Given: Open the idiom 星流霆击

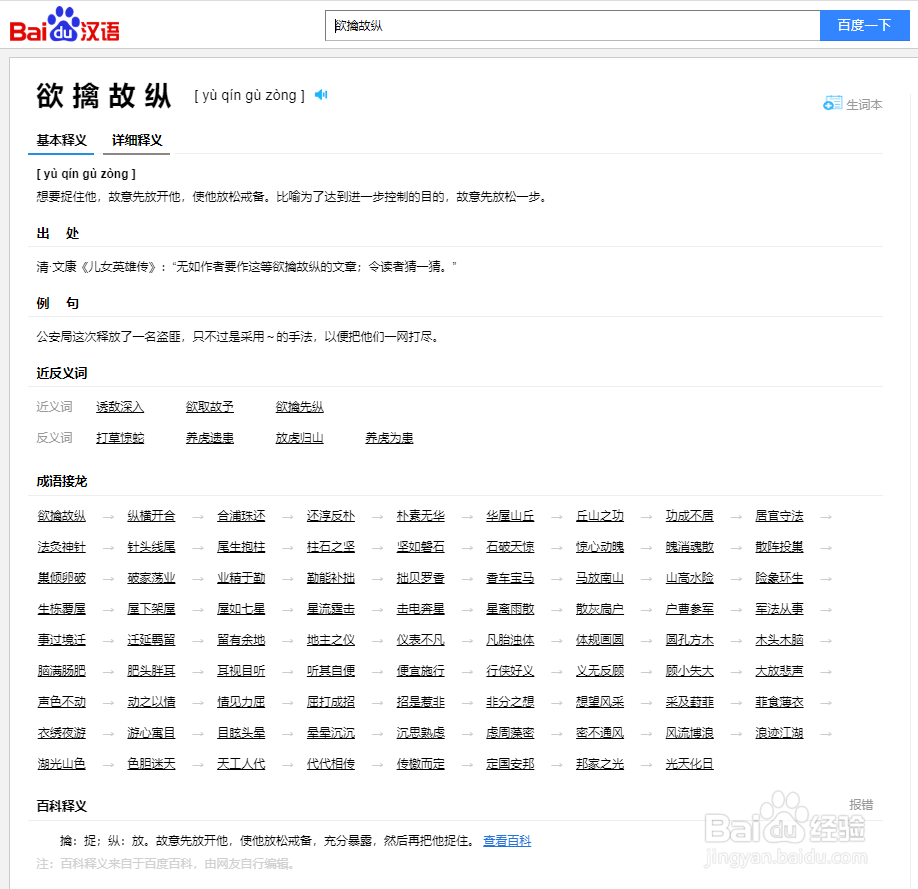Looking at the screenshot, I should click(329, 609).
